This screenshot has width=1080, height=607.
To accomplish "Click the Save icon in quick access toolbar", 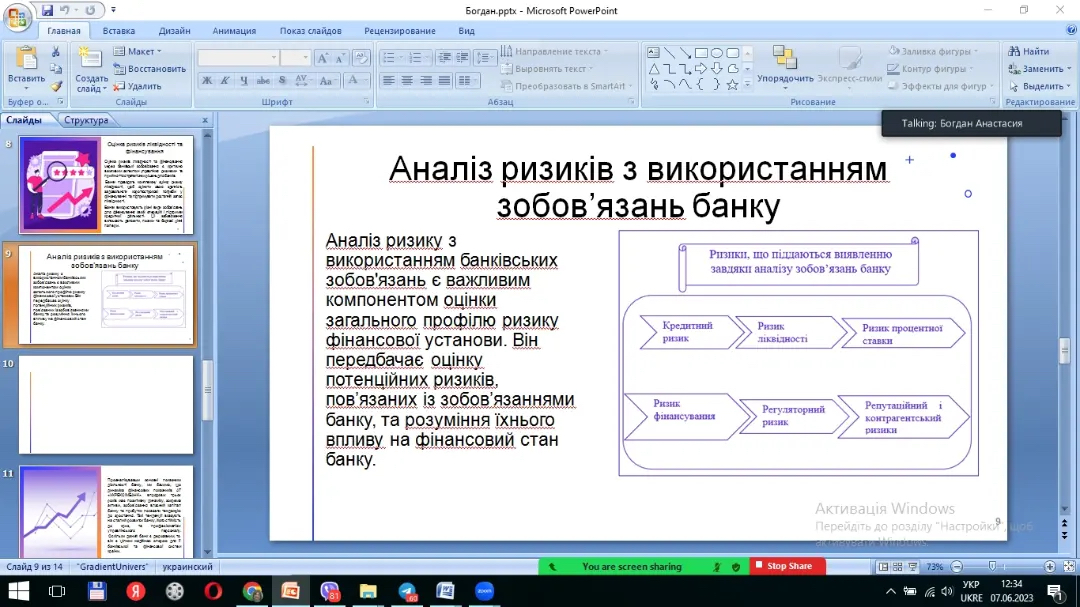I will tap(49, 10).
